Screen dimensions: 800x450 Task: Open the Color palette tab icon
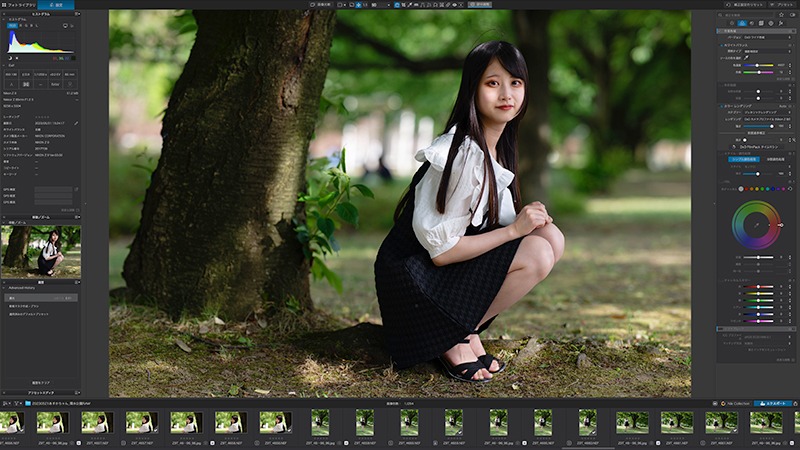[742, 23]
